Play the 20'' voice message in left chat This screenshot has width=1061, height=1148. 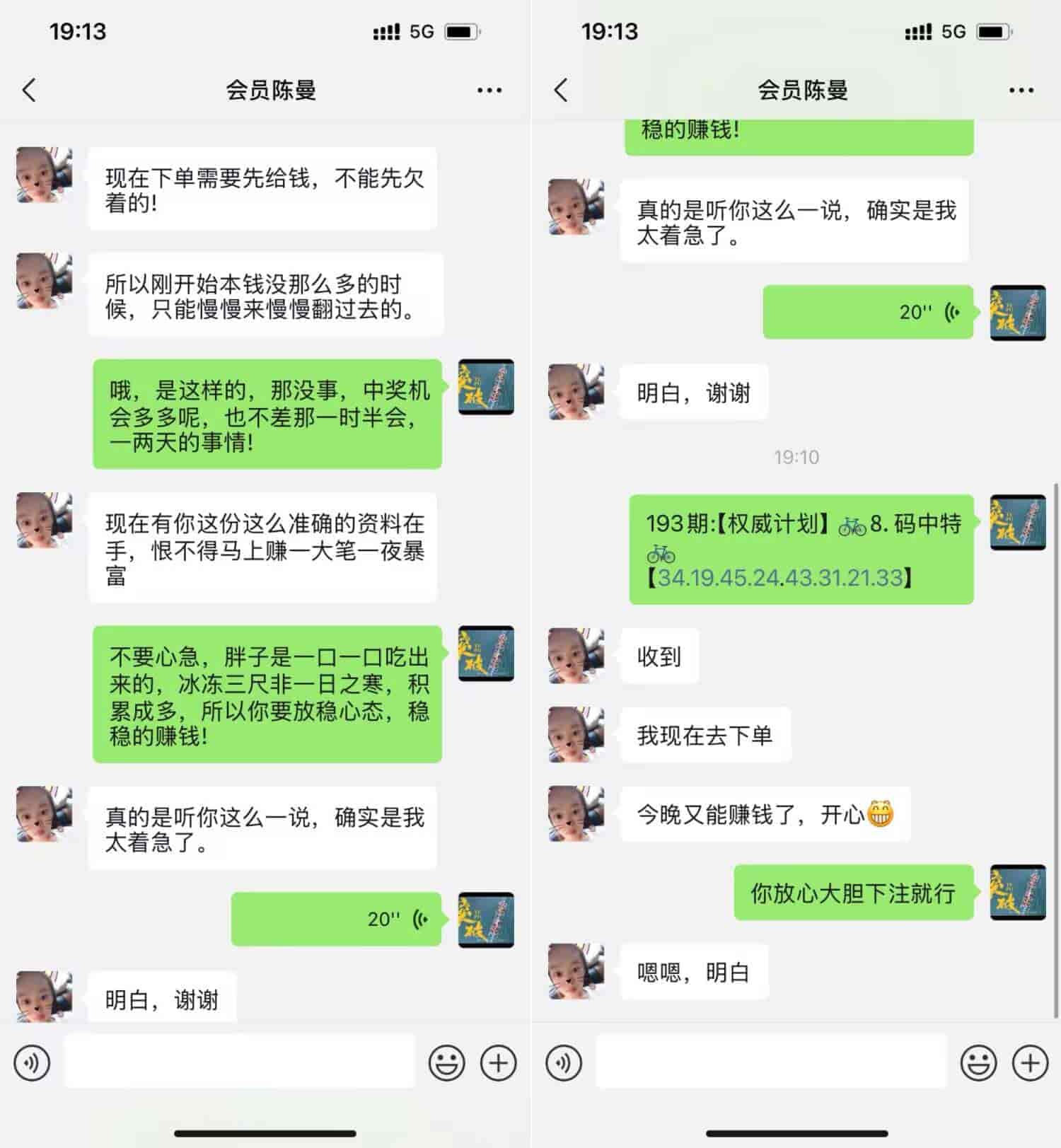pyautogui.click(x=337, y=919)
